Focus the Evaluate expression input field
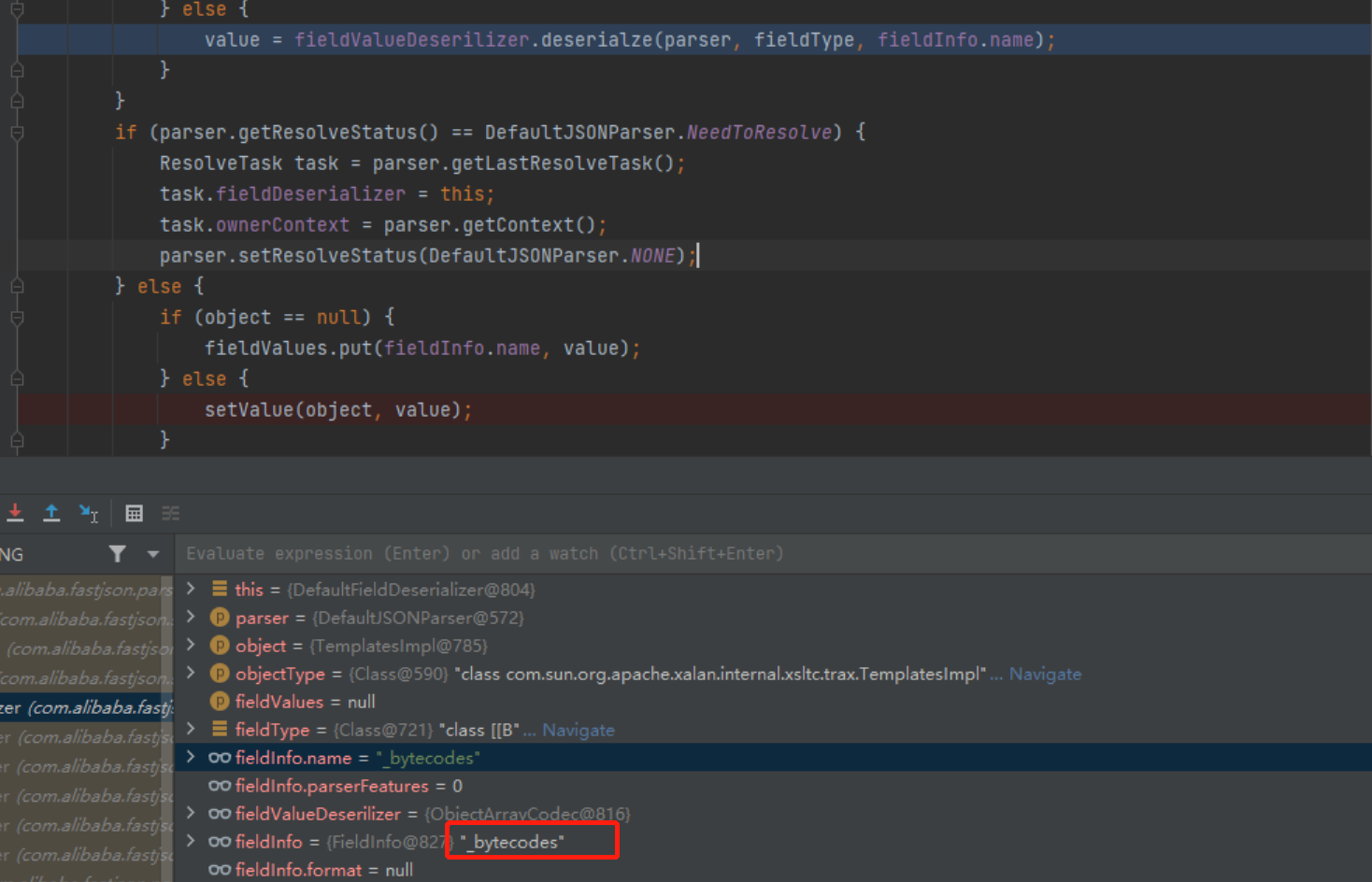The height and width of the screenshot is (882, 1372). 774,554
